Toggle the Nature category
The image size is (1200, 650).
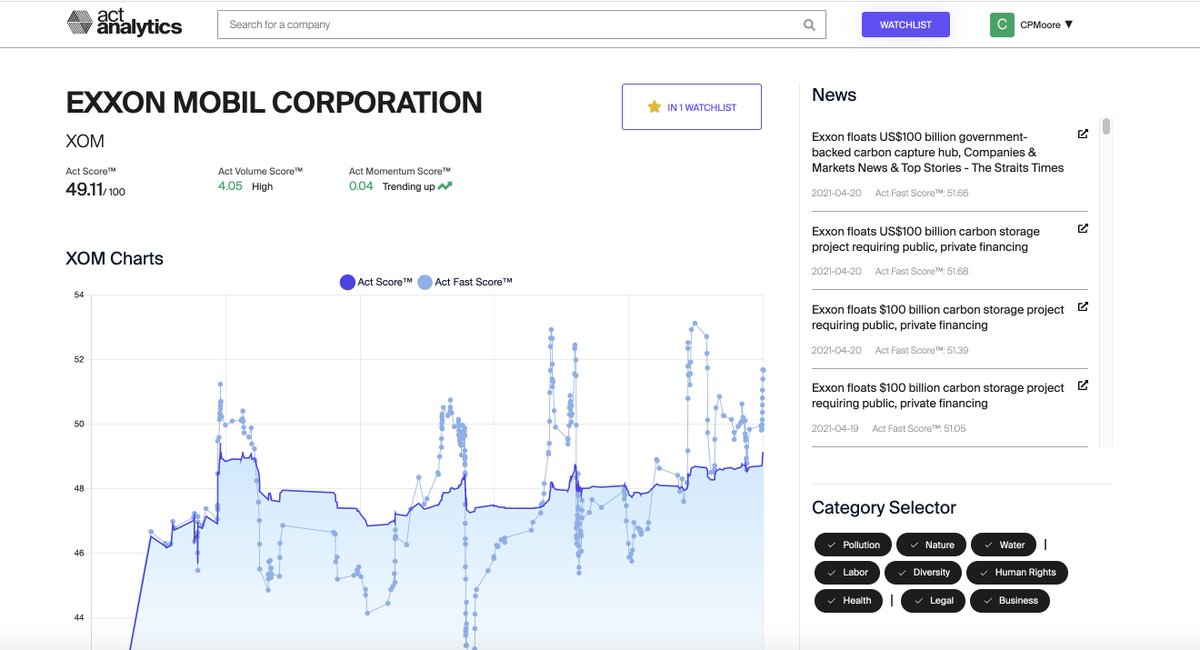click(x=931, y=545)
